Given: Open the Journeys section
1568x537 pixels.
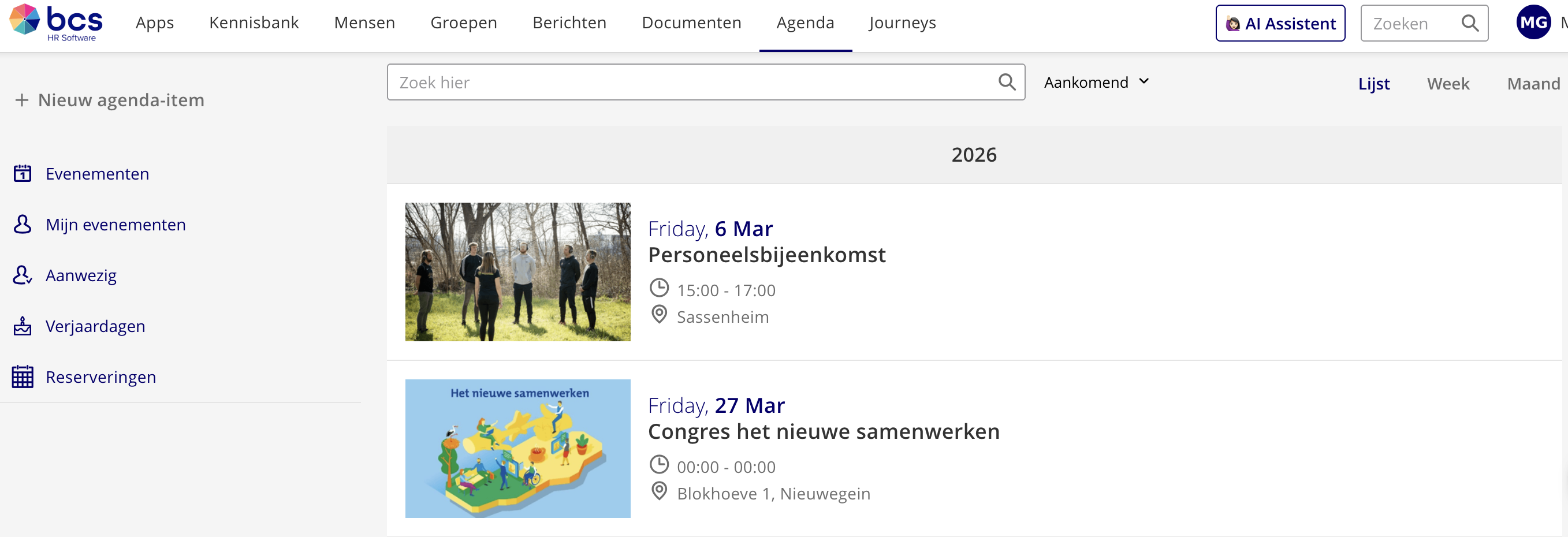Looking at the screenshot, I should (903, 23).
